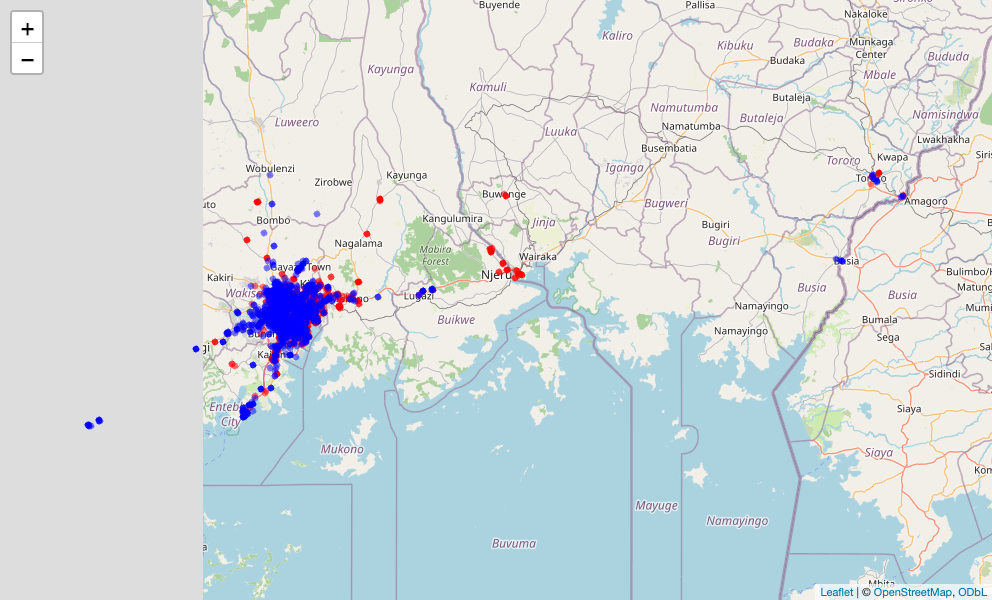Click the 'Nagalama' town label
The height and width of the screenshot is (600, 992).
point(358,243)
